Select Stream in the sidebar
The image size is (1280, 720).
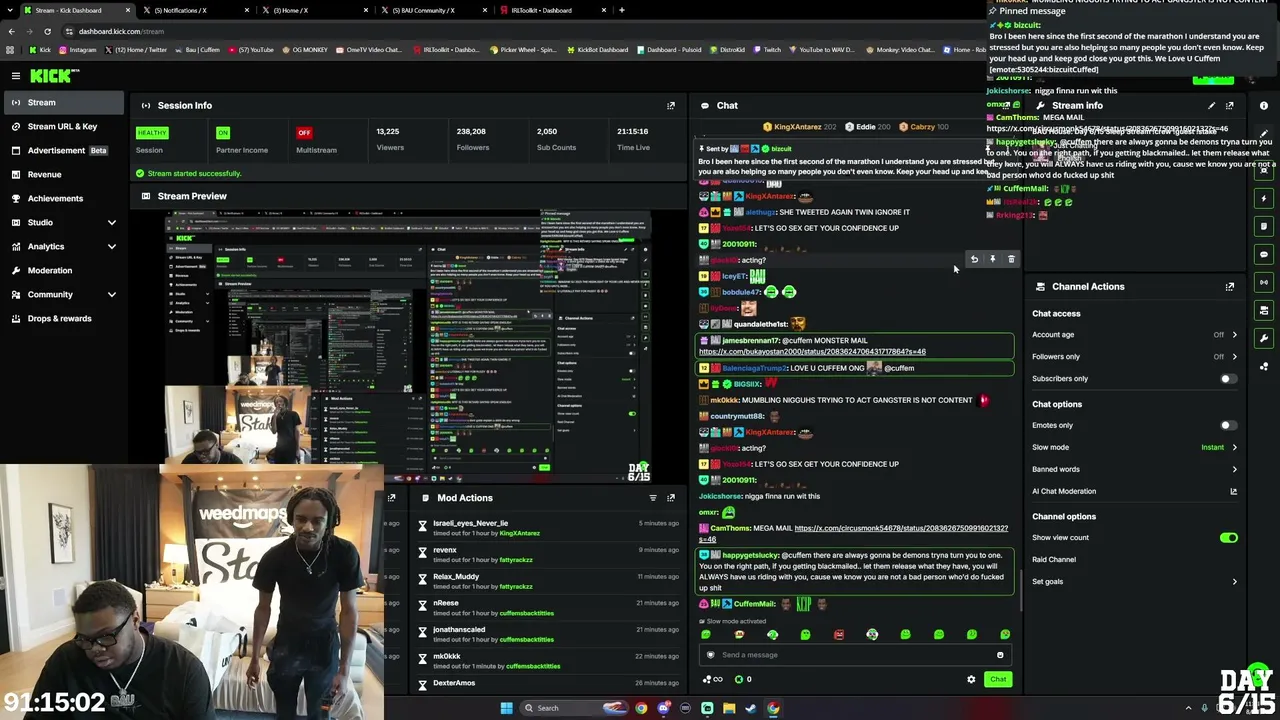64,102
